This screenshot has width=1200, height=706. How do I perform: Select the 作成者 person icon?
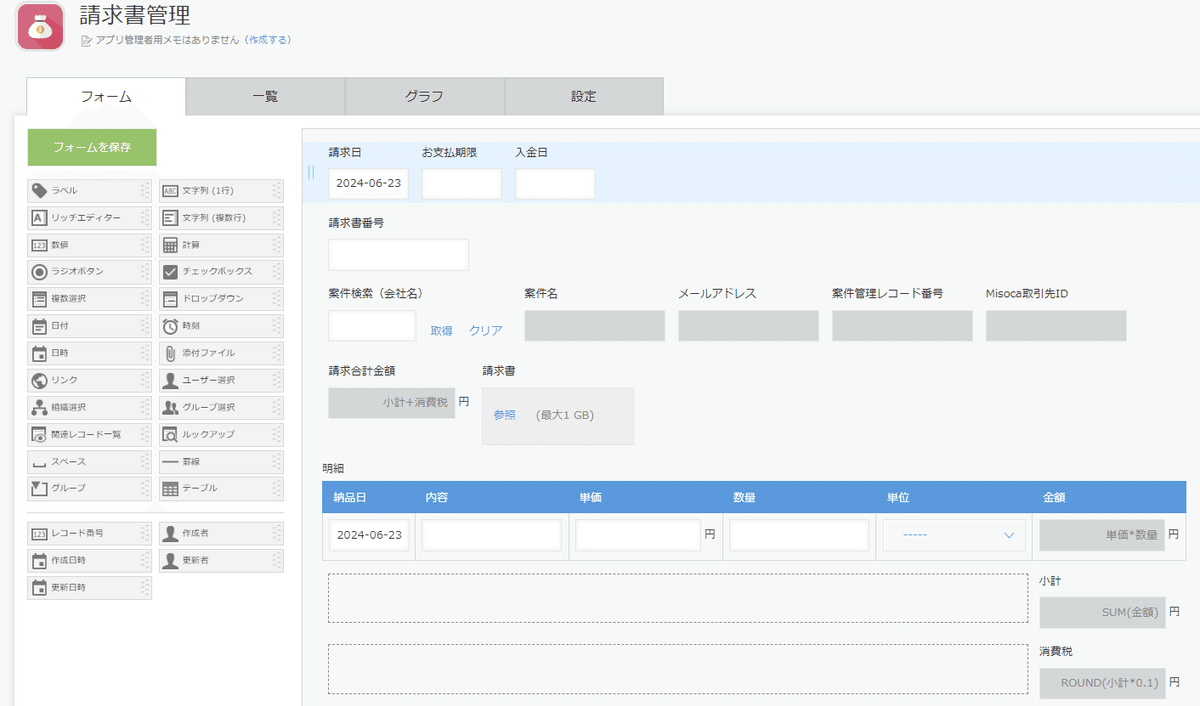click(x=170, y=534)
